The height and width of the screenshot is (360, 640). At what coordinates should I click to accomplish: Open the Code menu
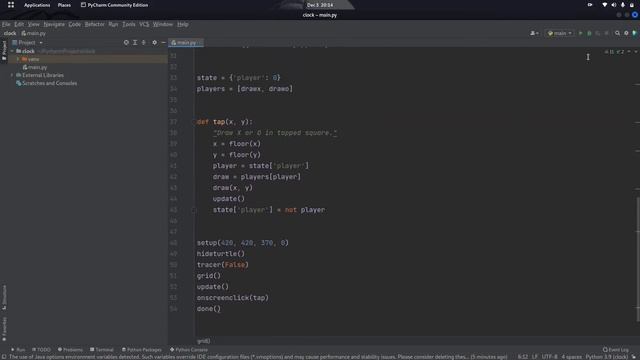pos(74,24)
